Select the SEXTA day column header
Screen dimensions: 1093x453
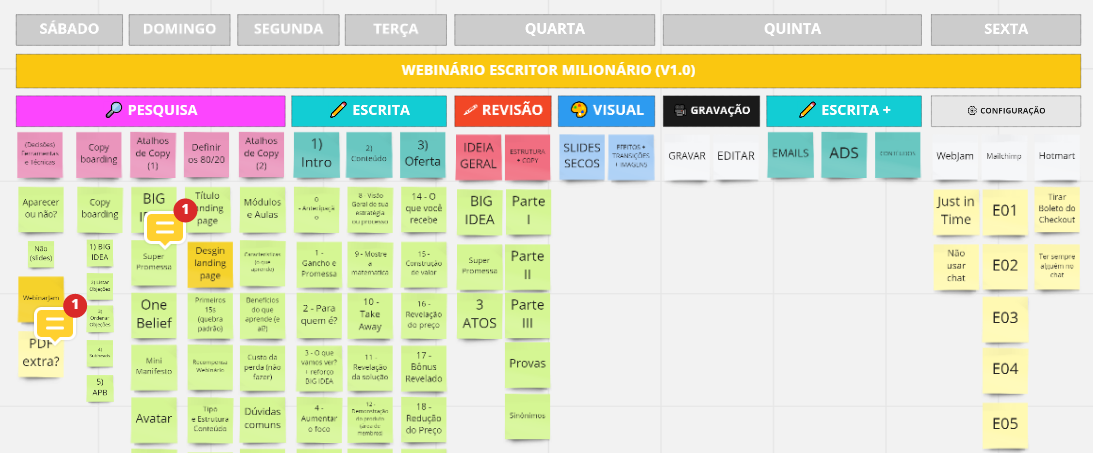(1005, 30)
